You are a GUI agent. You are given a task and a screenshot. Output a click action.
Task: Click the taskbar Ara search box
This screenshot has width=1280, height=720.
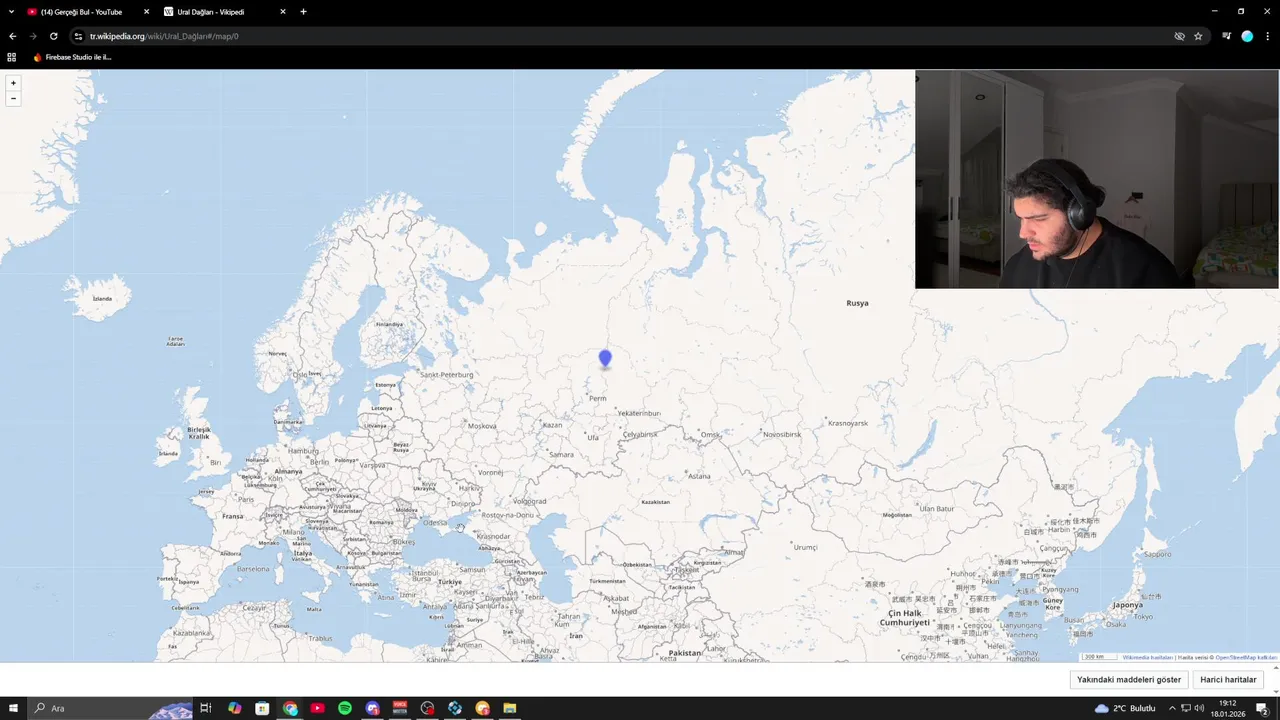110,708
